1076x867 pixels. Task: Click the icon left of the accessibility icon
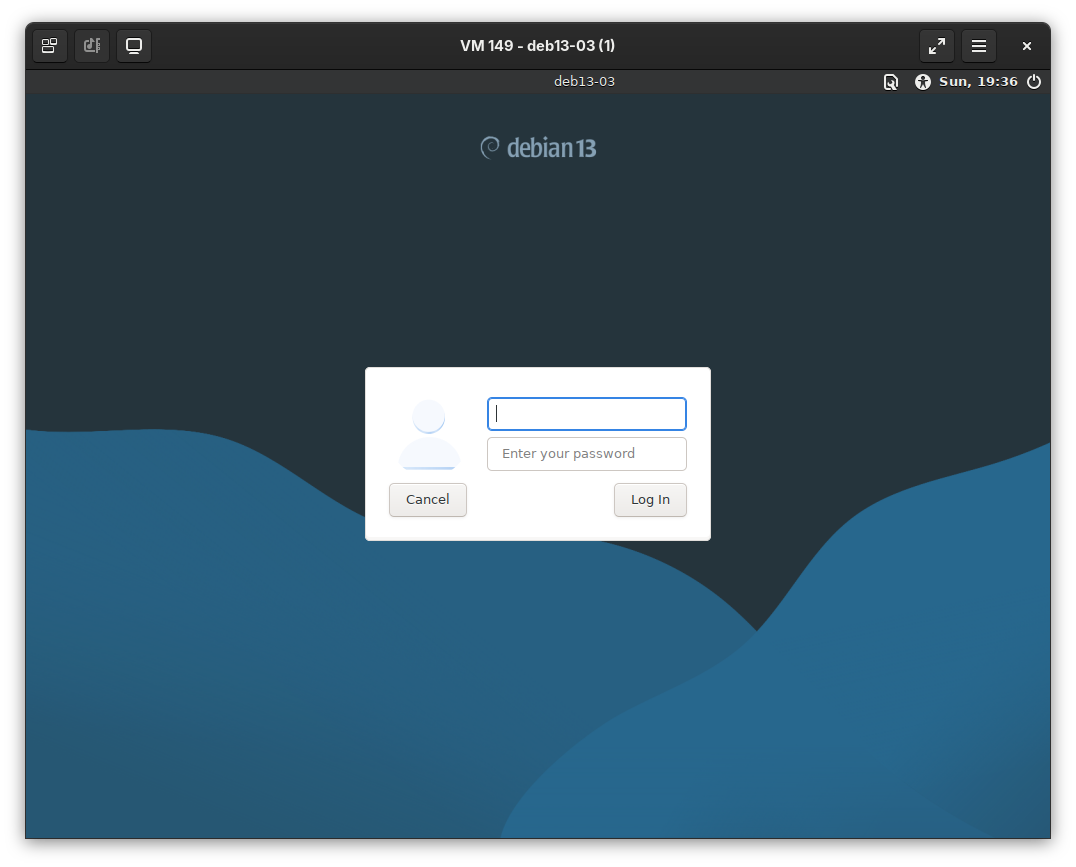[890, 82]
